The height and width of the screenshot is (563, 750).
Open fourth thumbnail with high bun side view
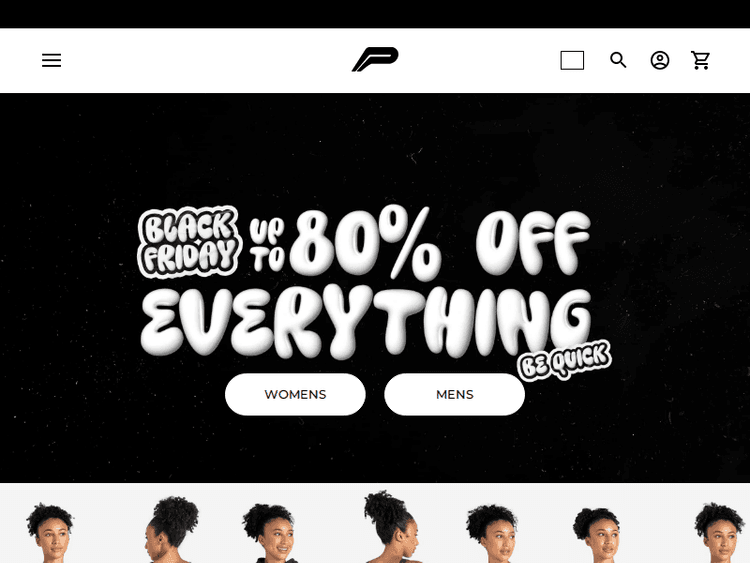[x=390, y=526]
